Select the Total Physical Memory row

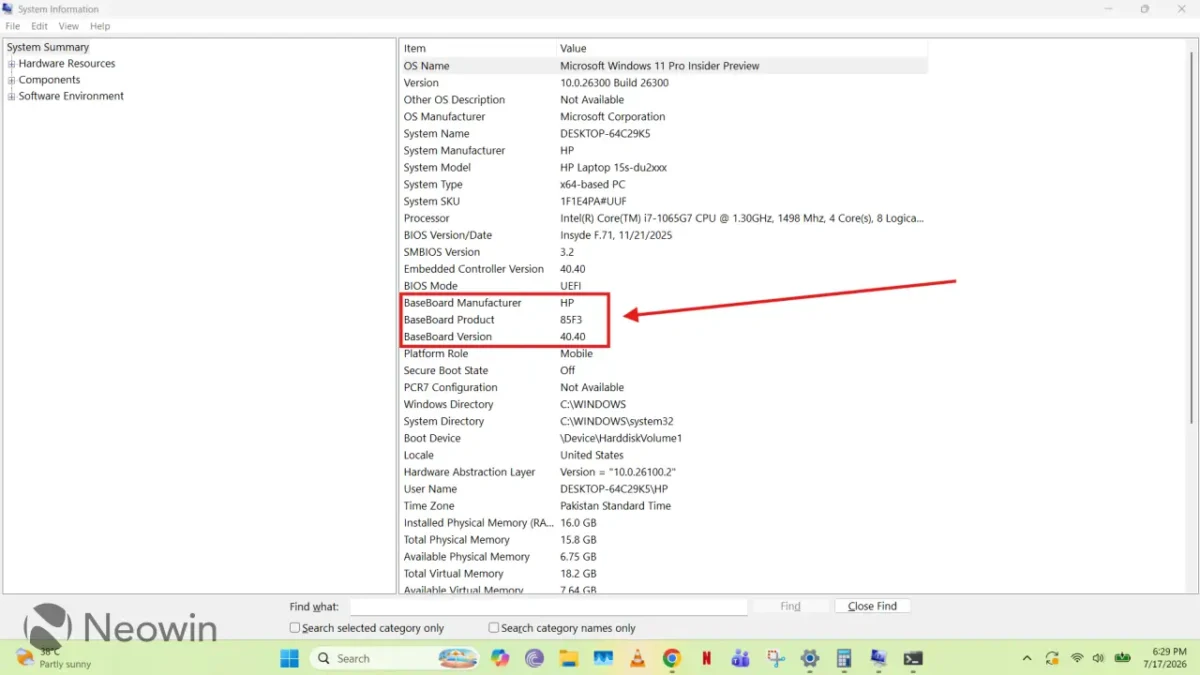(x=664, y=540)
